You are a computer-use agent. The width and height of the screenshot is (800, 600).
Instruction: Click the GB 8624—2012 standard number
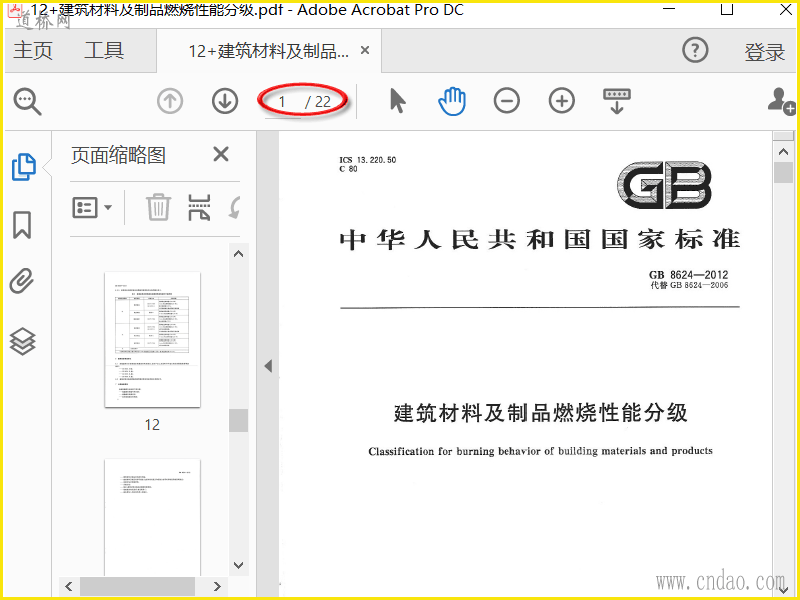click(x=689, y=274)
